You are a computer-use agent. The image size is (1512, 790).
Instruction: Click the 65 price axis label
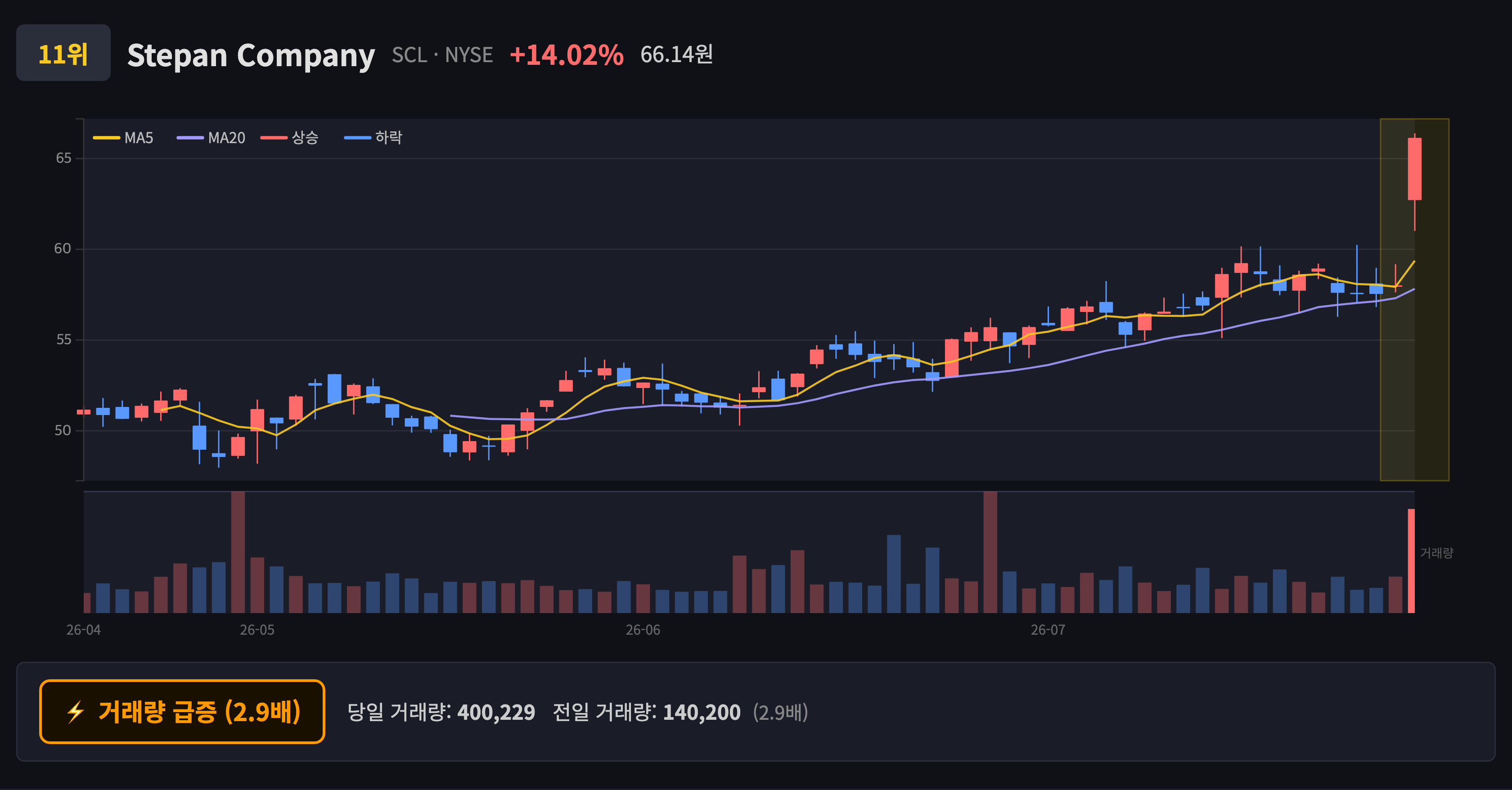pos(63,158)
